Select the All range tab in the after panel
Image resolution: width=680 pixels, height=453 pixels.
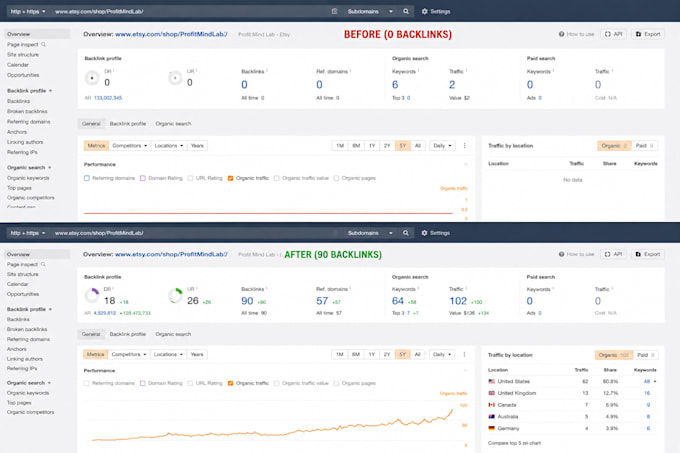coord(418,354)
